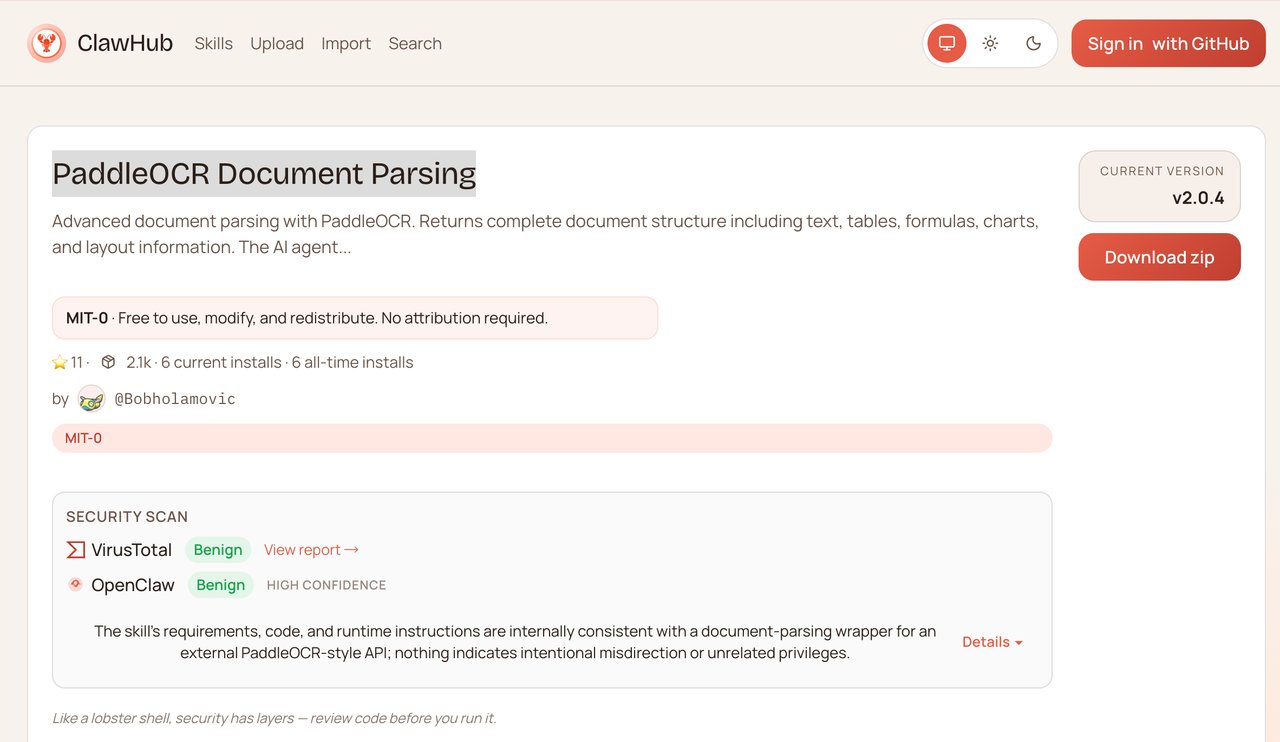
Task: Visit the @Bobholamovic author profile
Action: 175,399
